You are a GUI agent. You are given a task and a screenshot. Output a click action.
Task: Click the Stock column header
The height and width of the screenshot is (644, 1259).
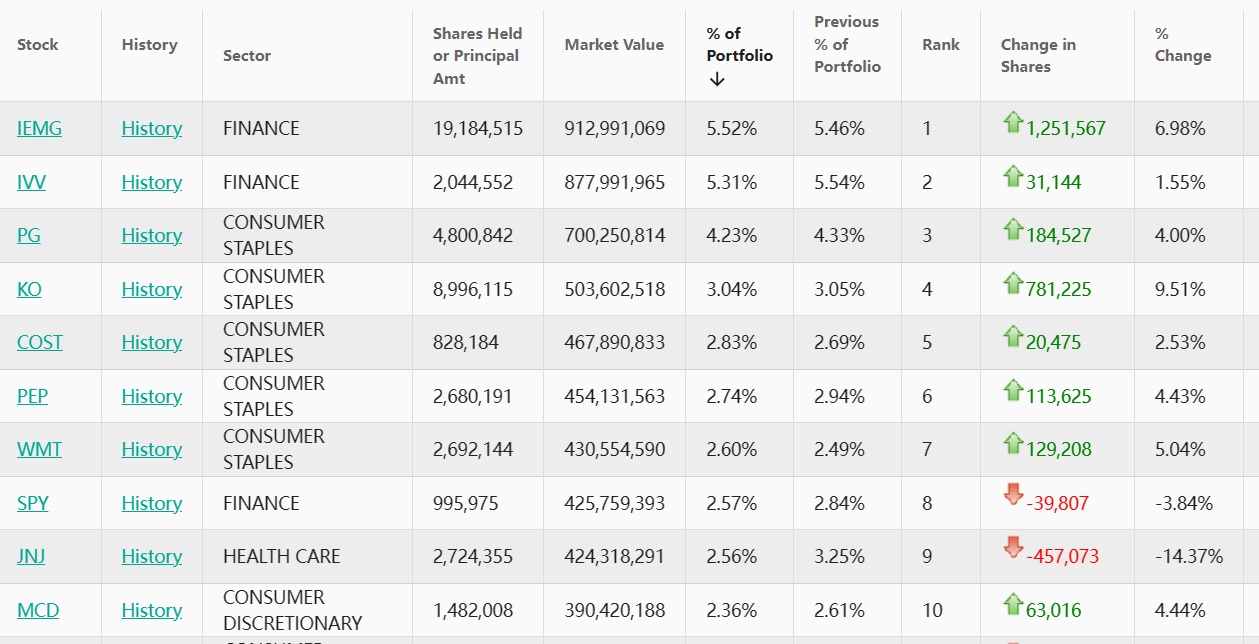38,45
